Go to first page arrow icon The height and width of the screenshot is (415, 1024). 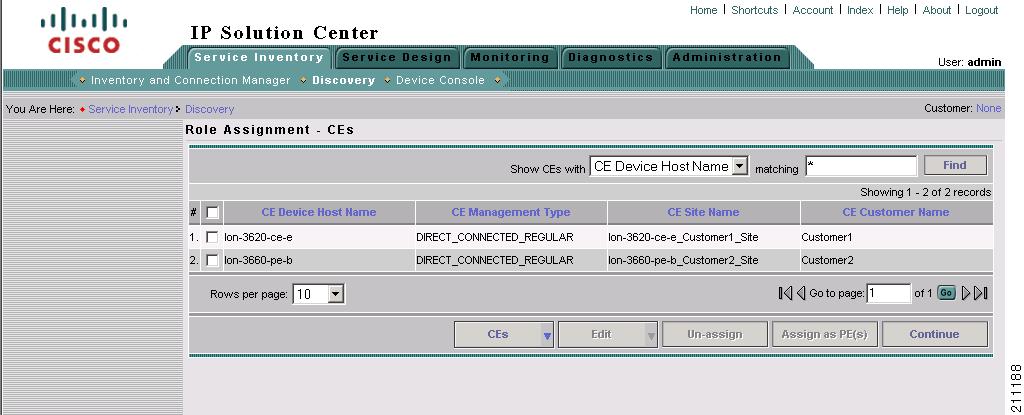pyautogui.click(x=786, y=293)
